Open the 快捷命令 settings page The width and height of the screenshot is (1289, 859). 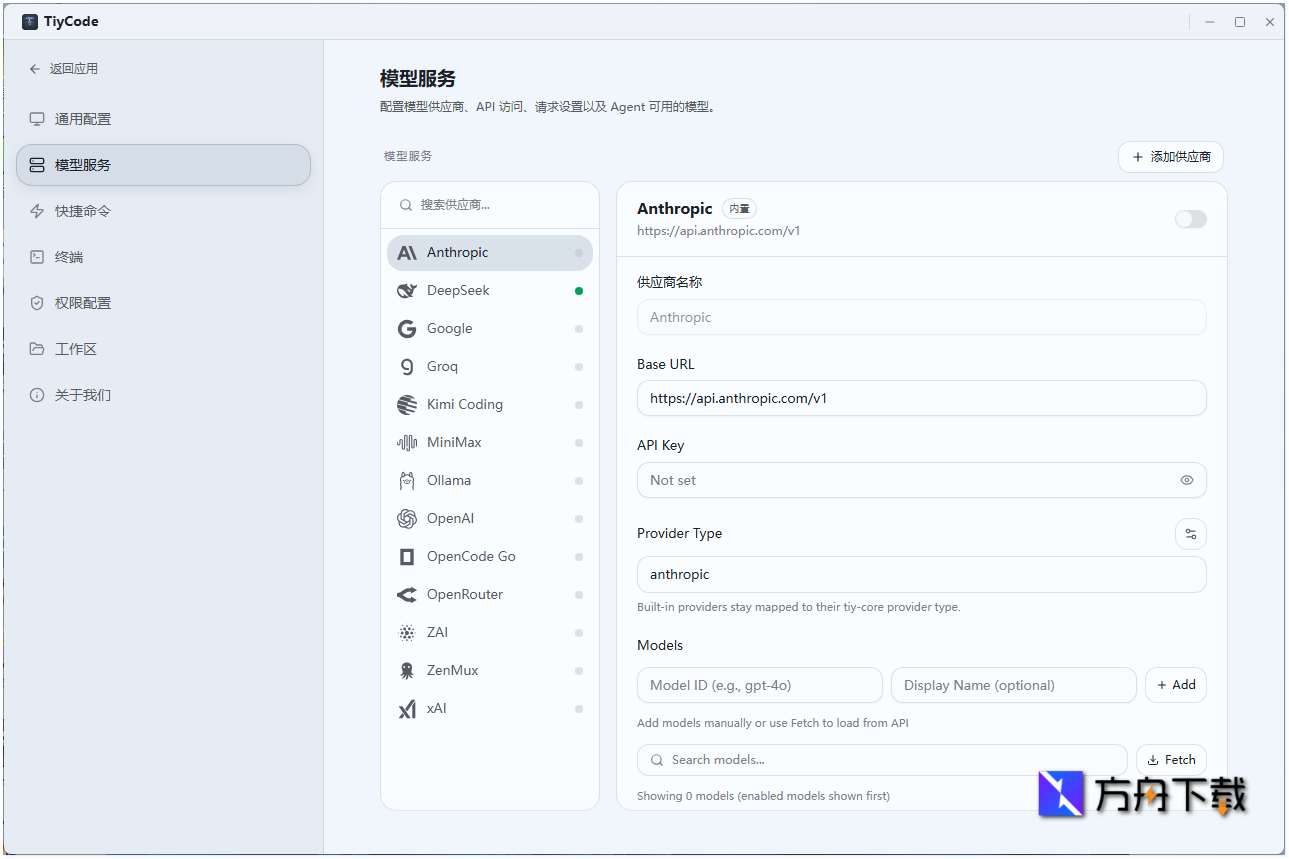click(163, 211)
